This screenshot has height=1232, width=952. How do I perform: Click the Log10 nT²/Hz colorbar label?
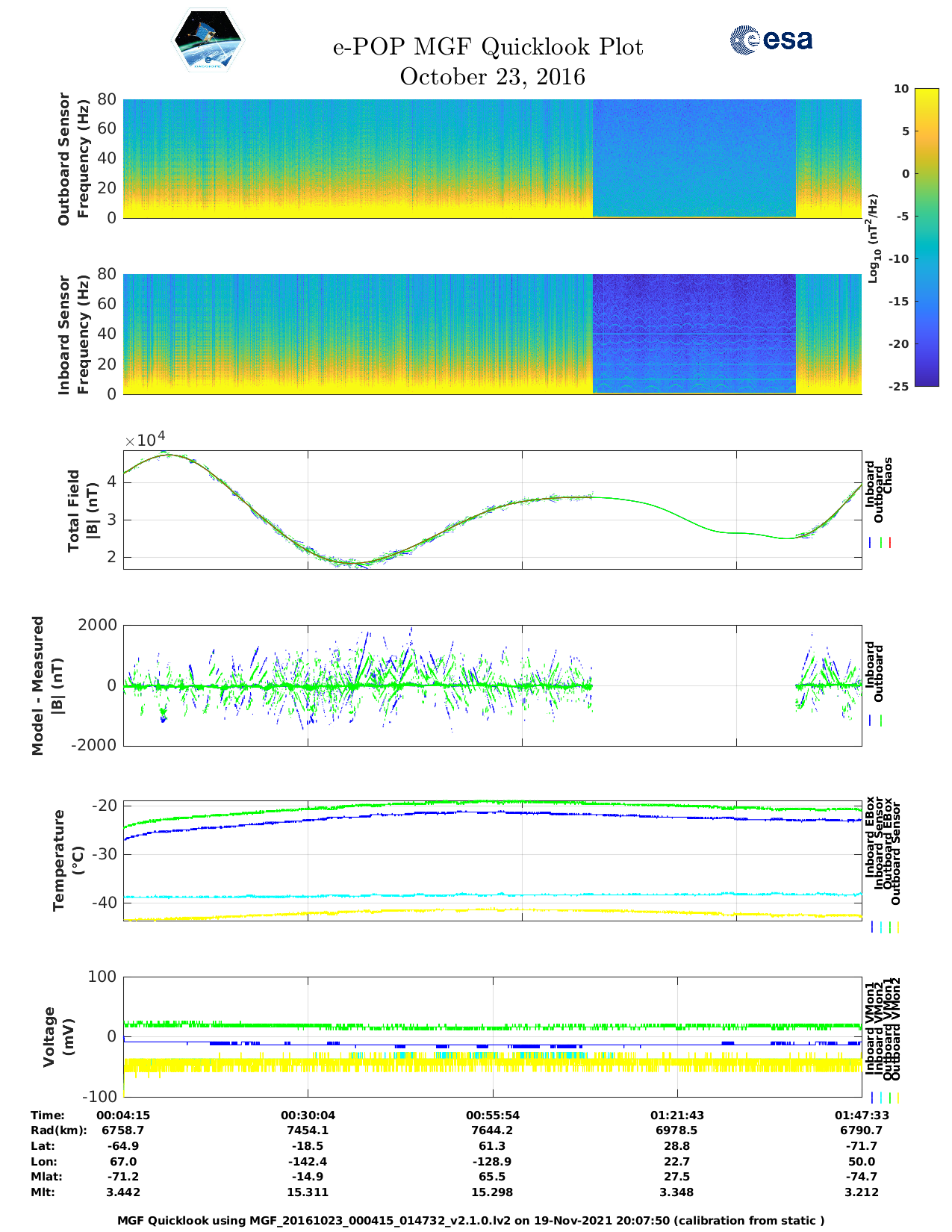[x=872, y=238]
